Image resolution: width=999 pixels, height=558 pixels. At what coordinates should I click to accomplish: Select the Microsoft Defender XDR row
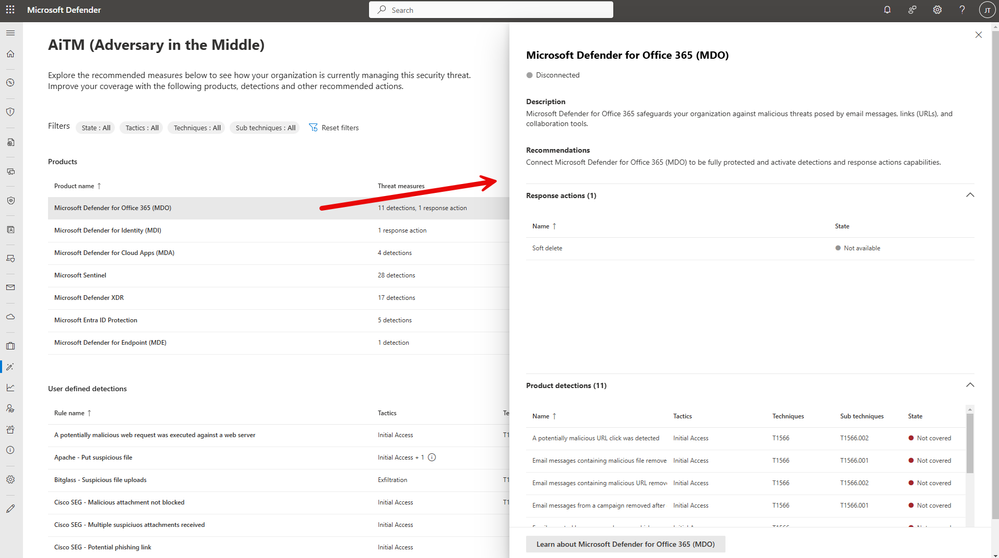[x=278, y=297]
